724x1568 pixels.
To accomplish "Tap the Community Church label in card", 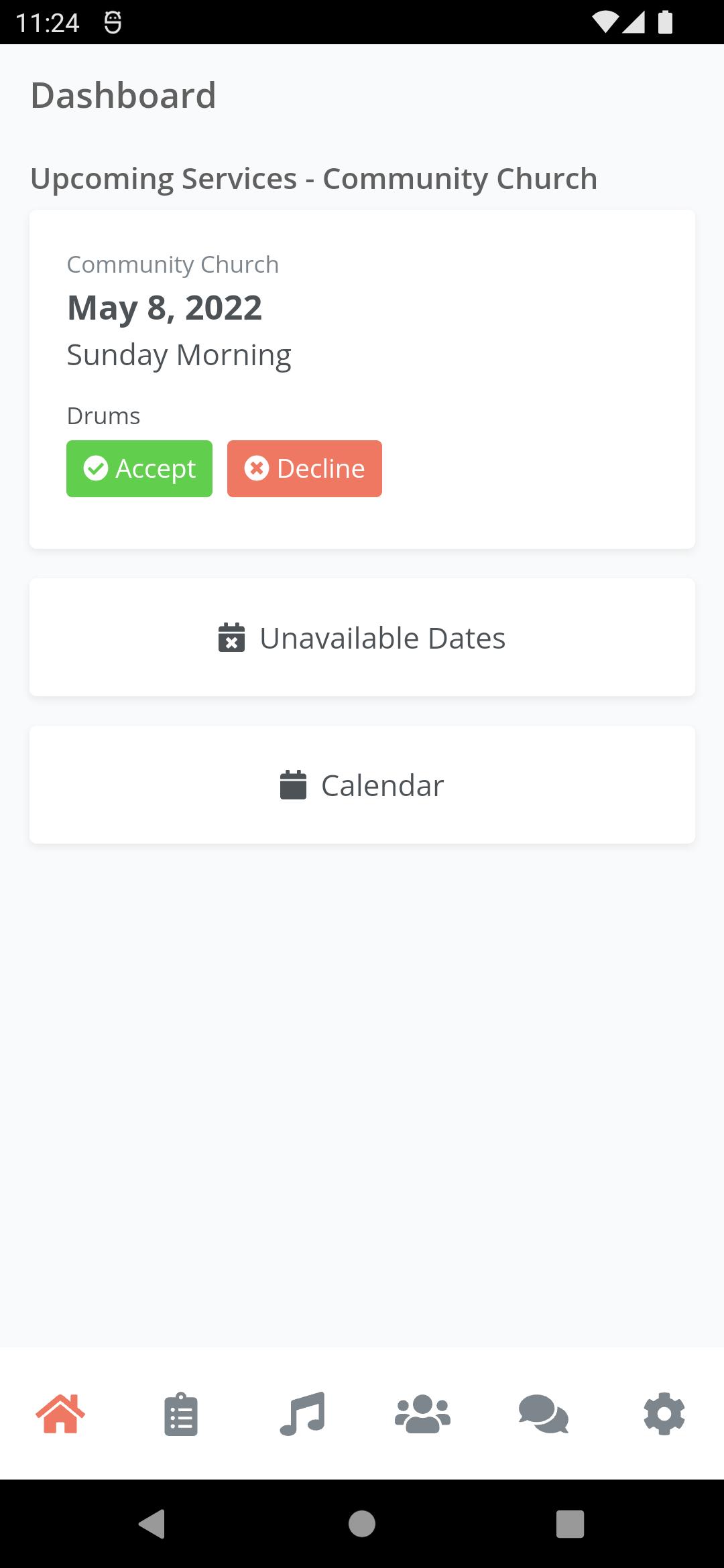I will [173, 265].
